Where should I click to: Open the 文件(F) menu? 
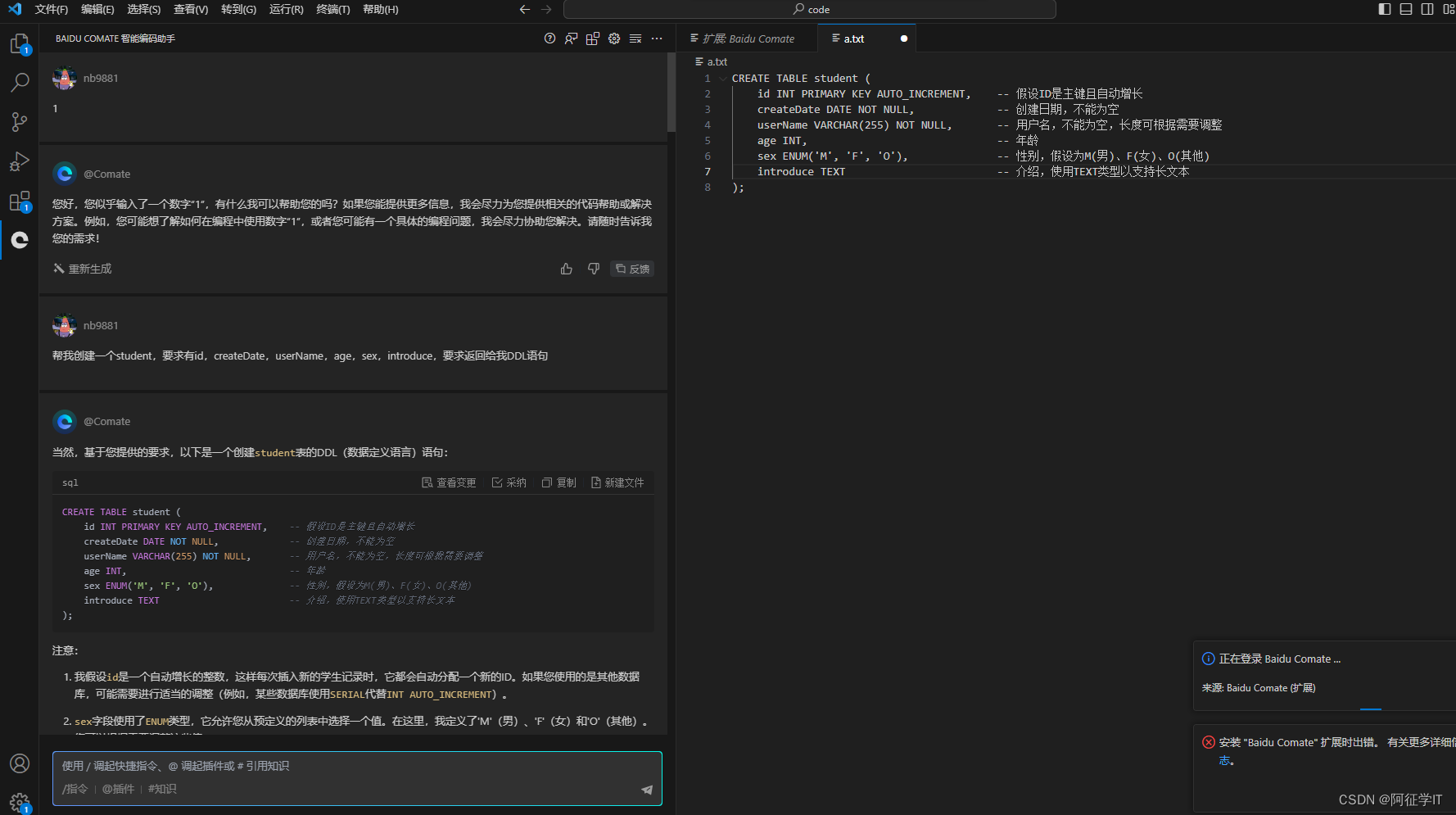(52, 9)
